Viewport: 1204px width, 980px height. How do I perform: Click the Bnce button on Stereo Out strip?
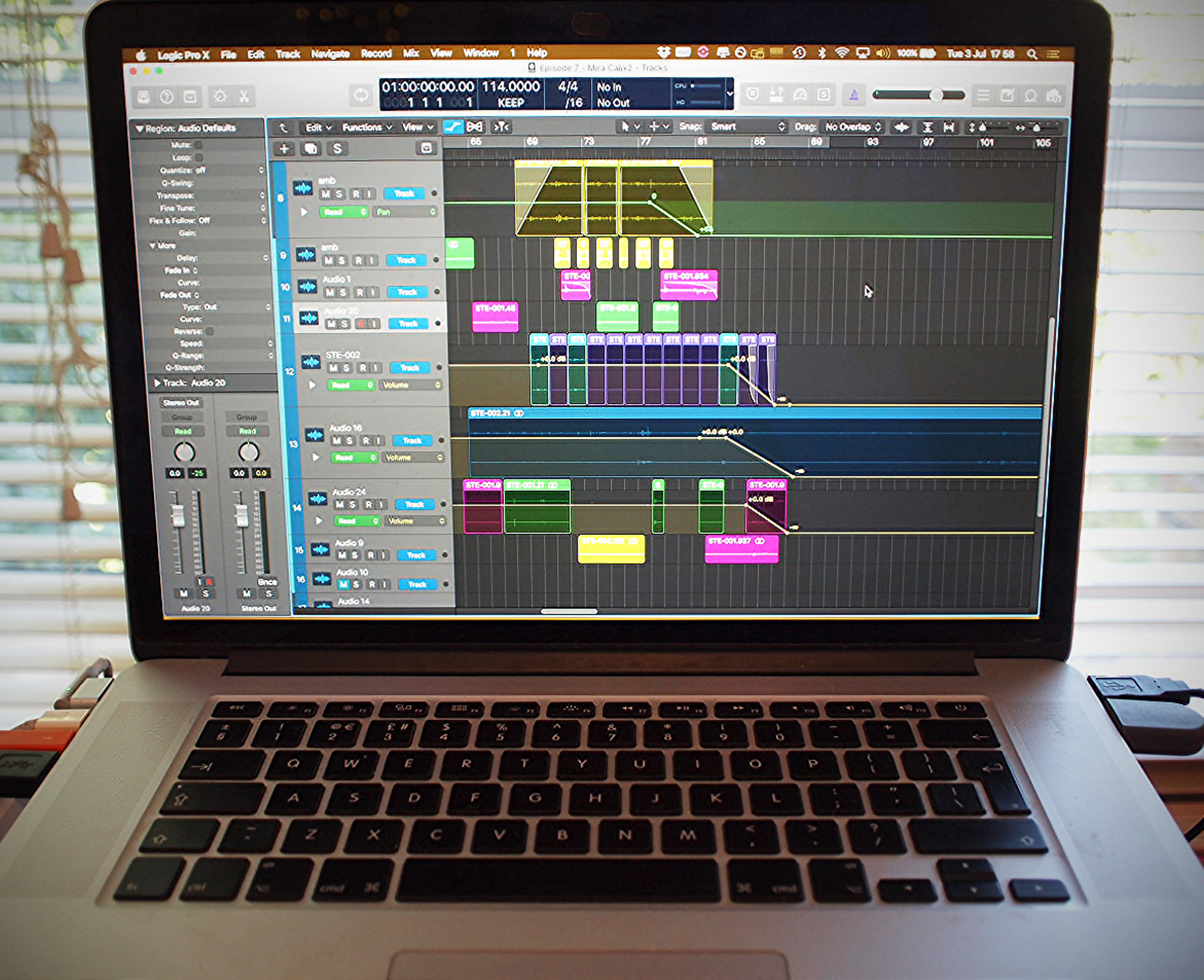[267, 582]
